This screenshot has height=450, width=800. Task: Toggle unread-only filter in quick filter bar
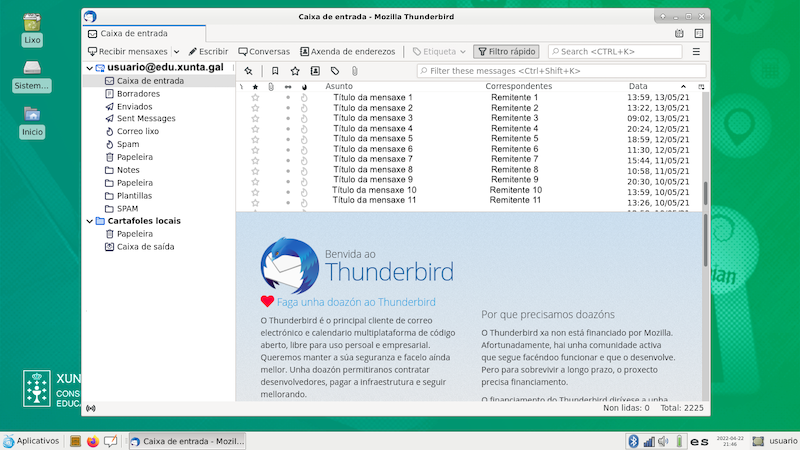(274, 71)
